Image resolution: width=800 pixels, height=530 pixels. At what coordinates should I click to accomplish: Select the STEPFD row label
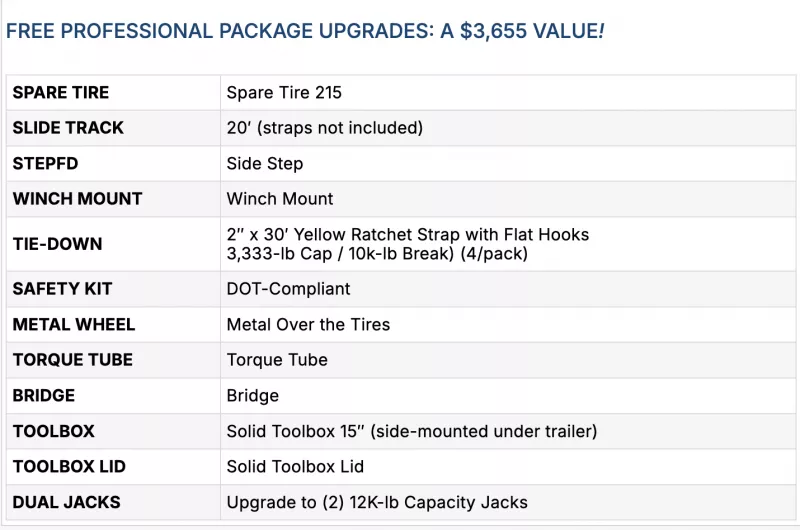(46, 163)
